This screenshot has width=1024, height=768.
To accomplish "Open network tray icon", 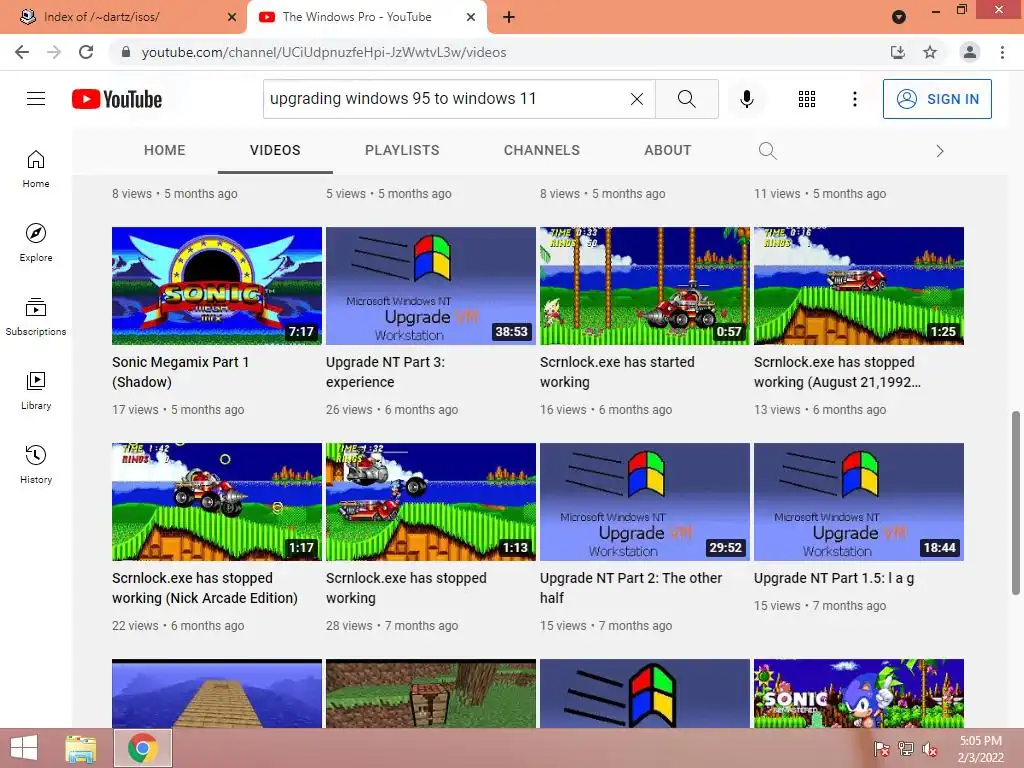I will pos(906,749).
